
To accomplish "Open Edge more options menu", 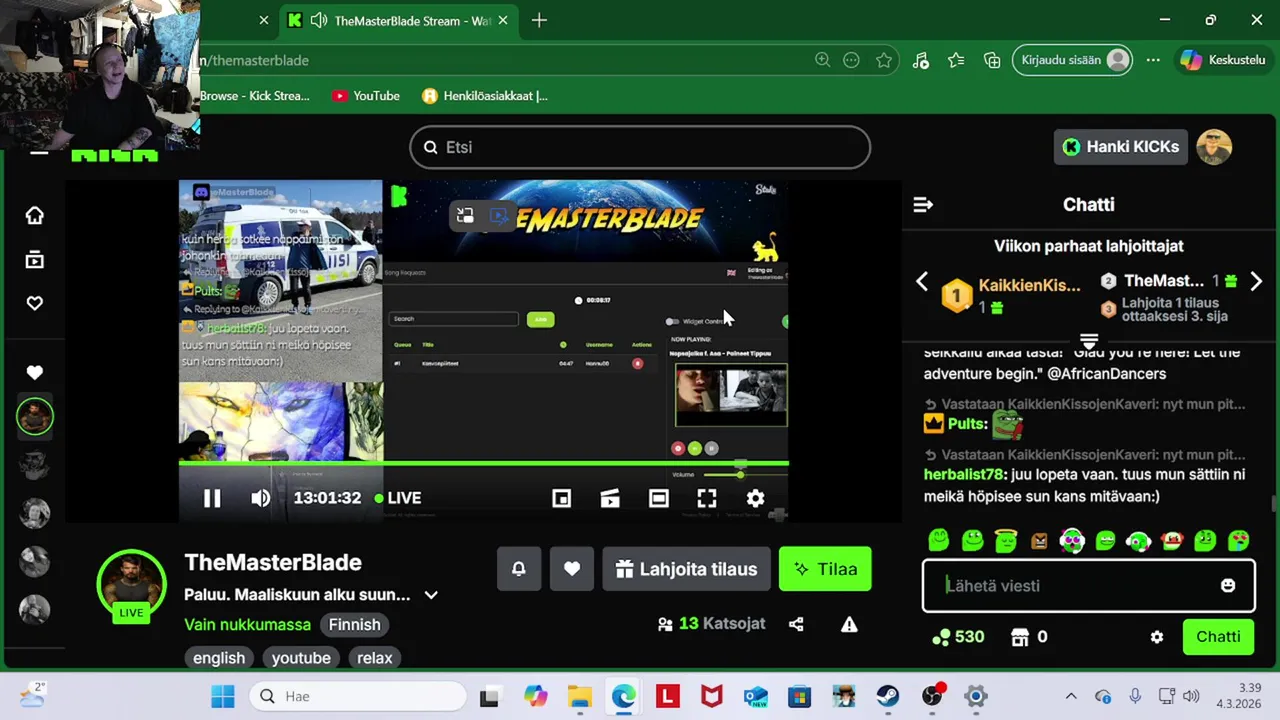I will coord(1153,60).
